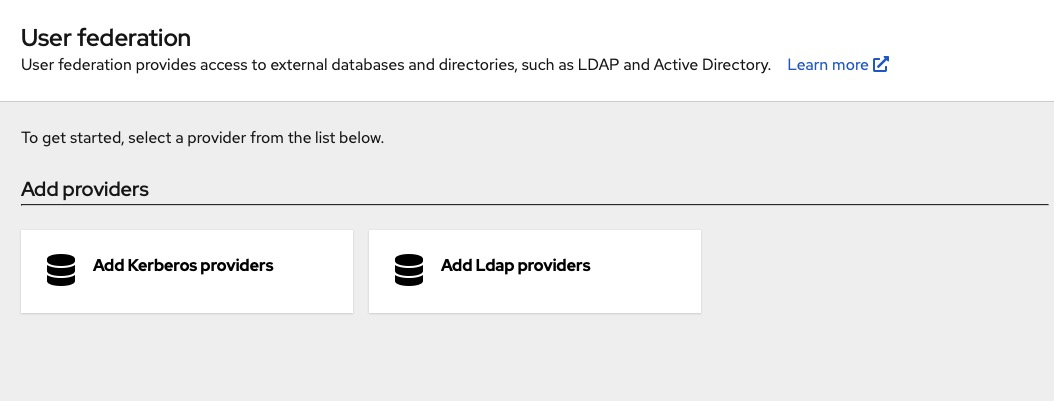This screenshot has width=1054, height=401.
Task: Click the database icon for Kerberos providers
Action: click(61, 270)
